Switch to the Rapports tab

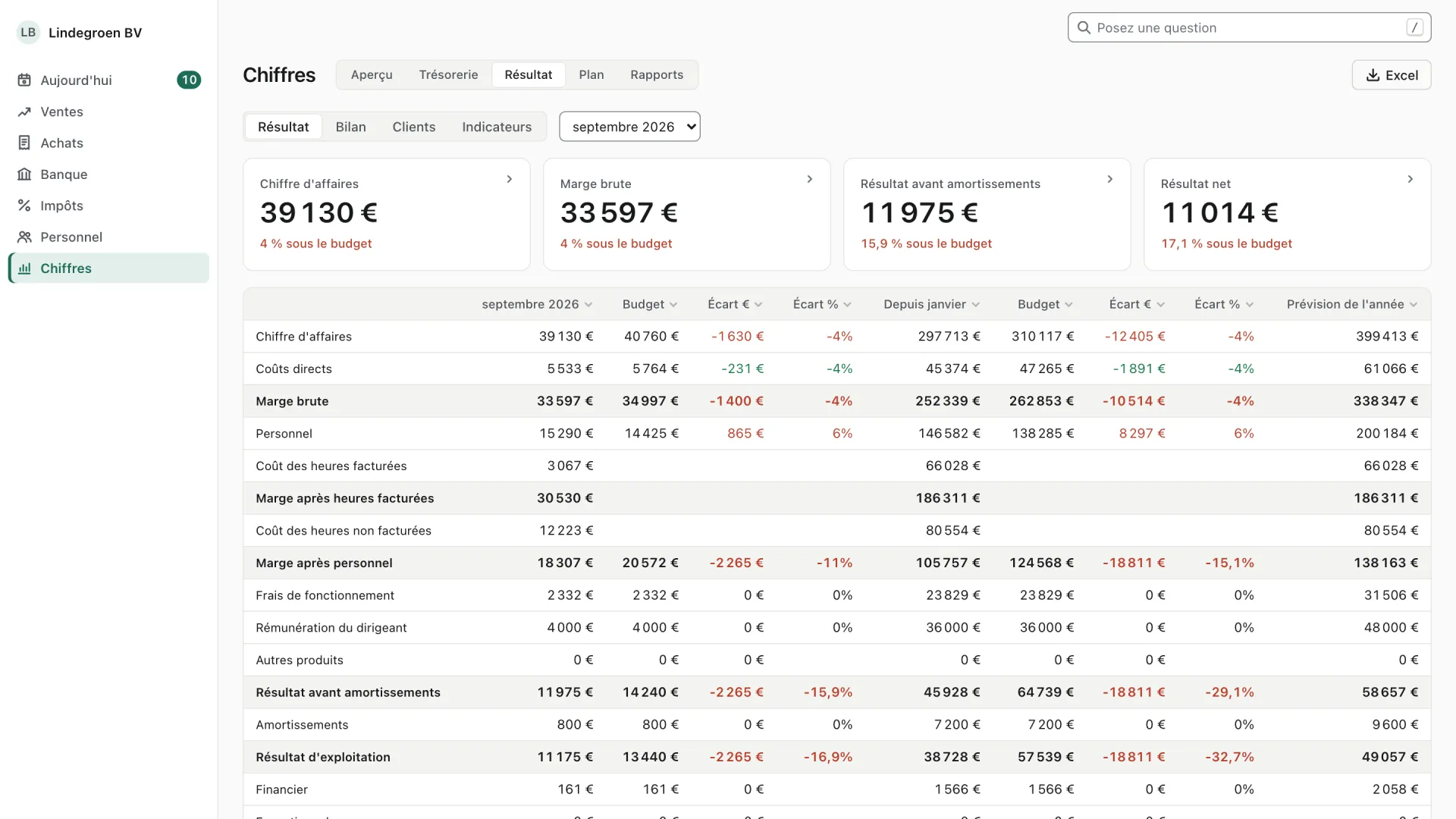[x=657, y=75]
